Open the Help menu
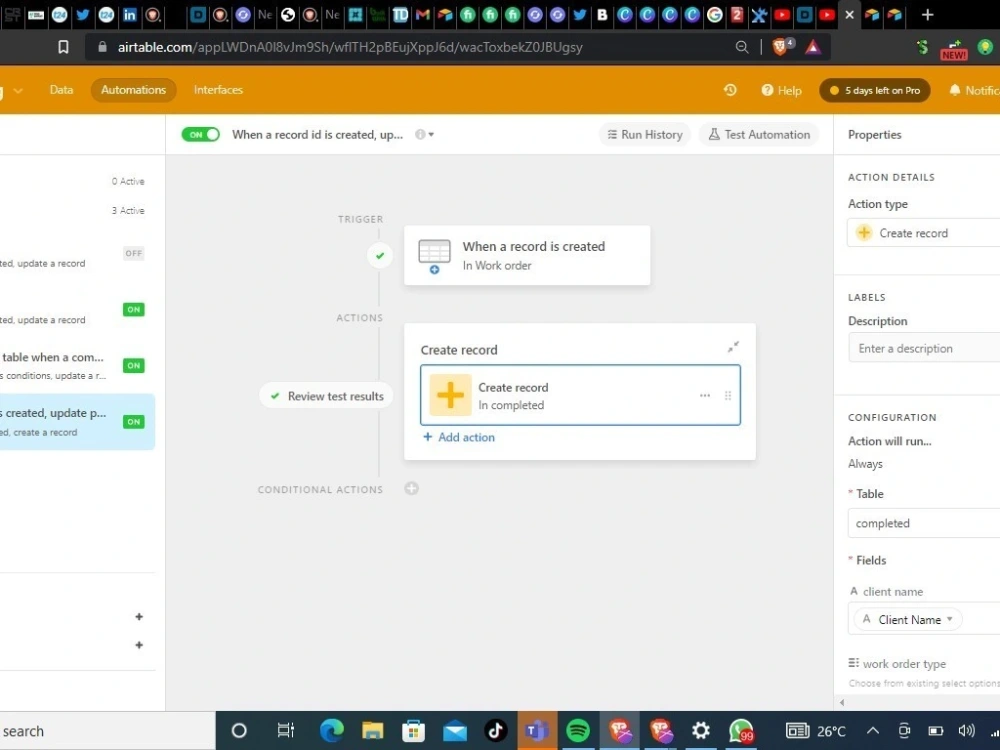Screen dimensions: 1000x750 pos(781,91)
